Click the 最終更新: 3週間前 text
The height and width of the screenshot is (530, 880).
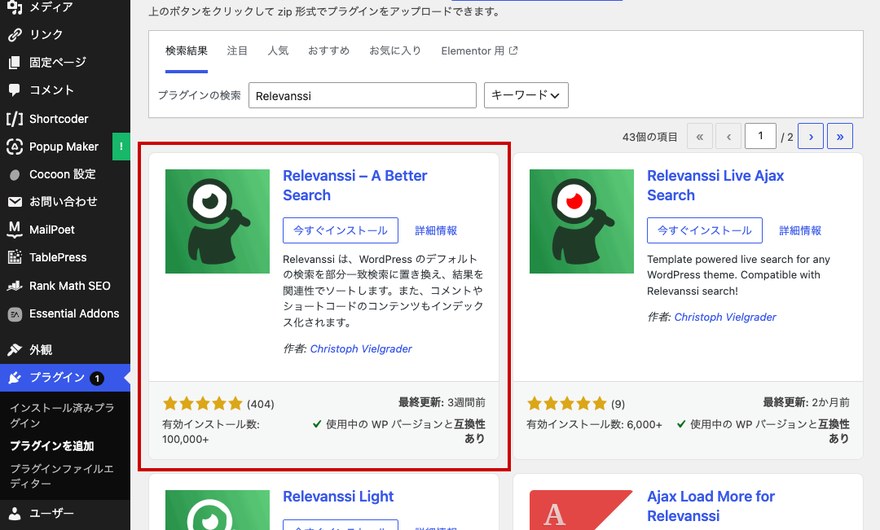pos(442,403)
